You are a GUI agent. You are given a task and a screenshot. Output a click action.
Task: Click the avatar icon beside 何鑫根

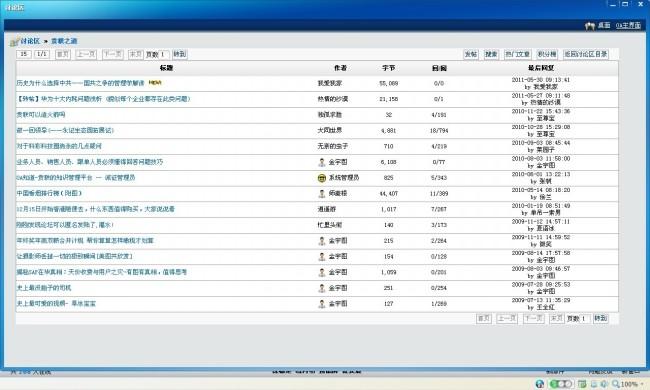tap(322, 194)
